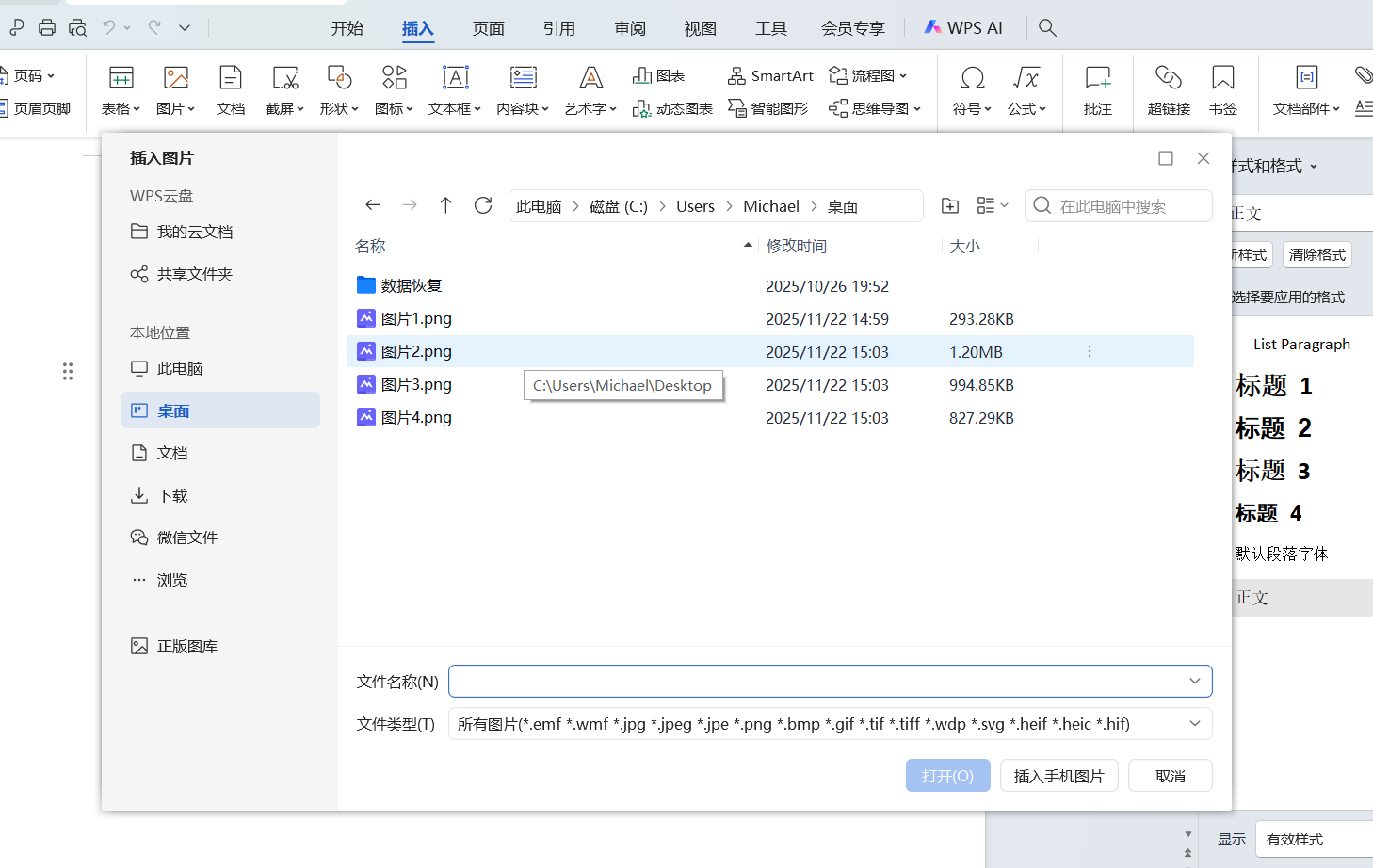Image resolution: width=1373 pixels, height=868 pixels.
Task: Open the WPS ribbon search icon
Action: click(1047, 28)
